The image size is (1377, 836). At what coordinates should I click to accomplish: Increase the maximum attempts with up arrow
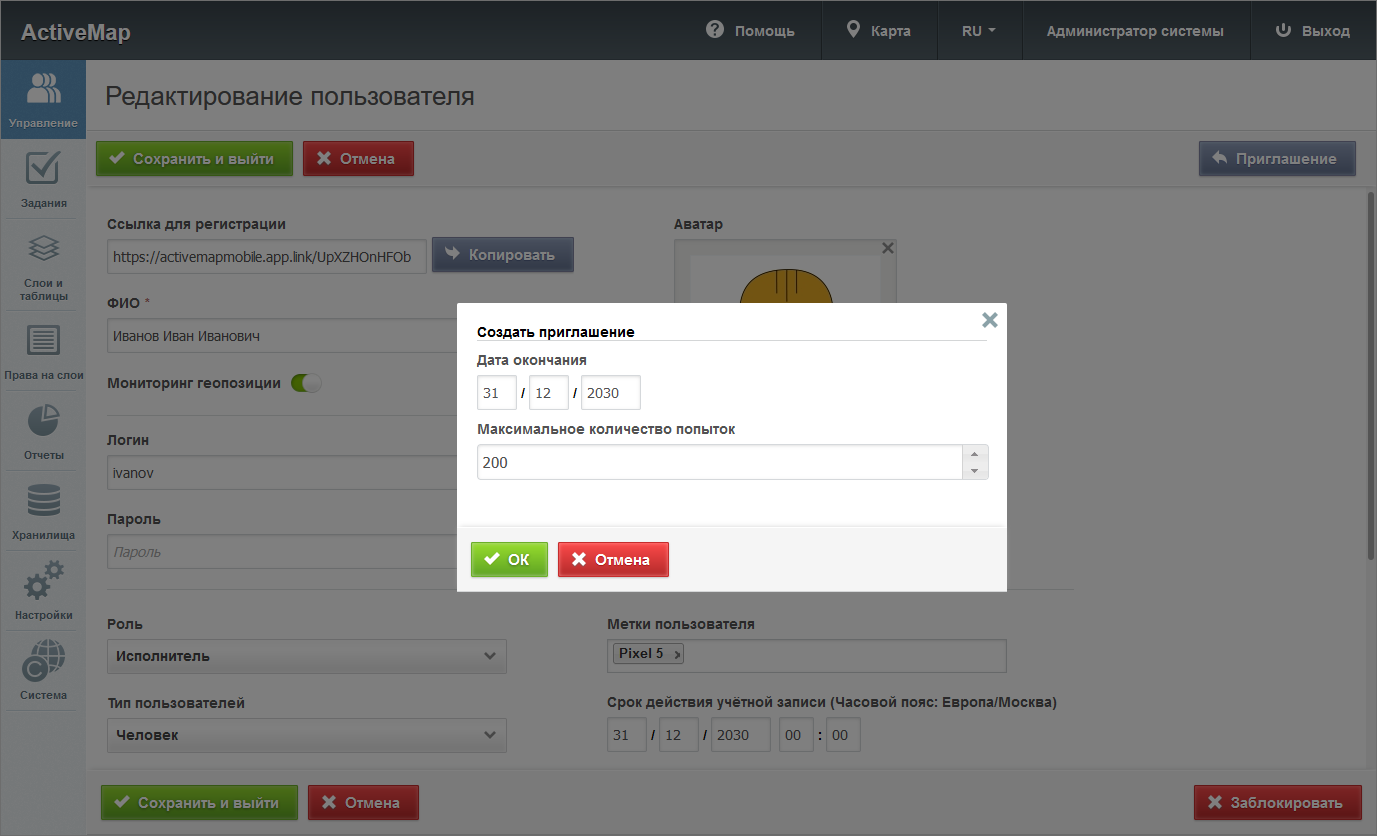[975, 454]
